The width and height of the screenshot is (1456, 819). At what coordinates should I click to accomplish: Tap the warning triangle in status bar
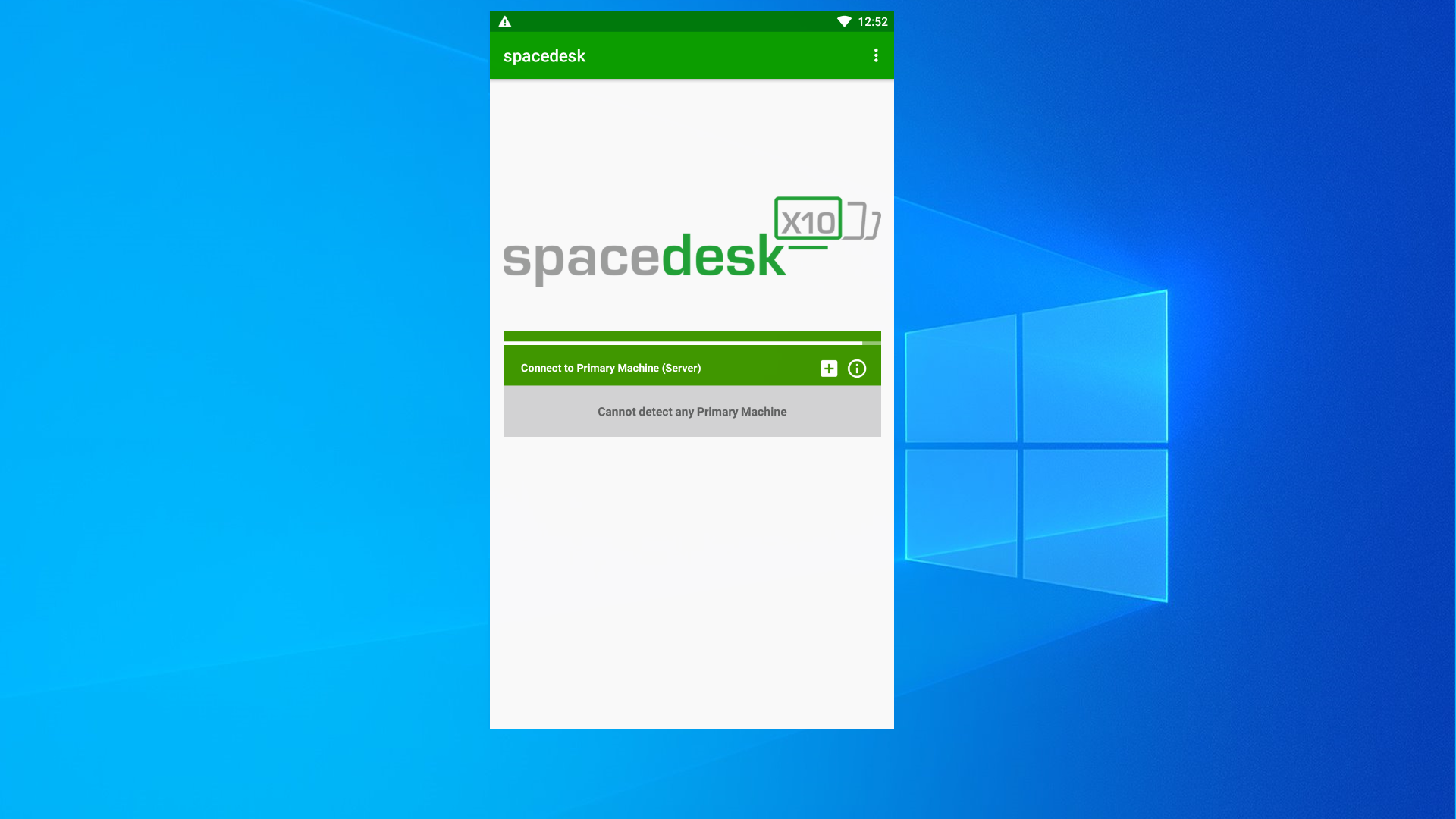tap(505, 22)
